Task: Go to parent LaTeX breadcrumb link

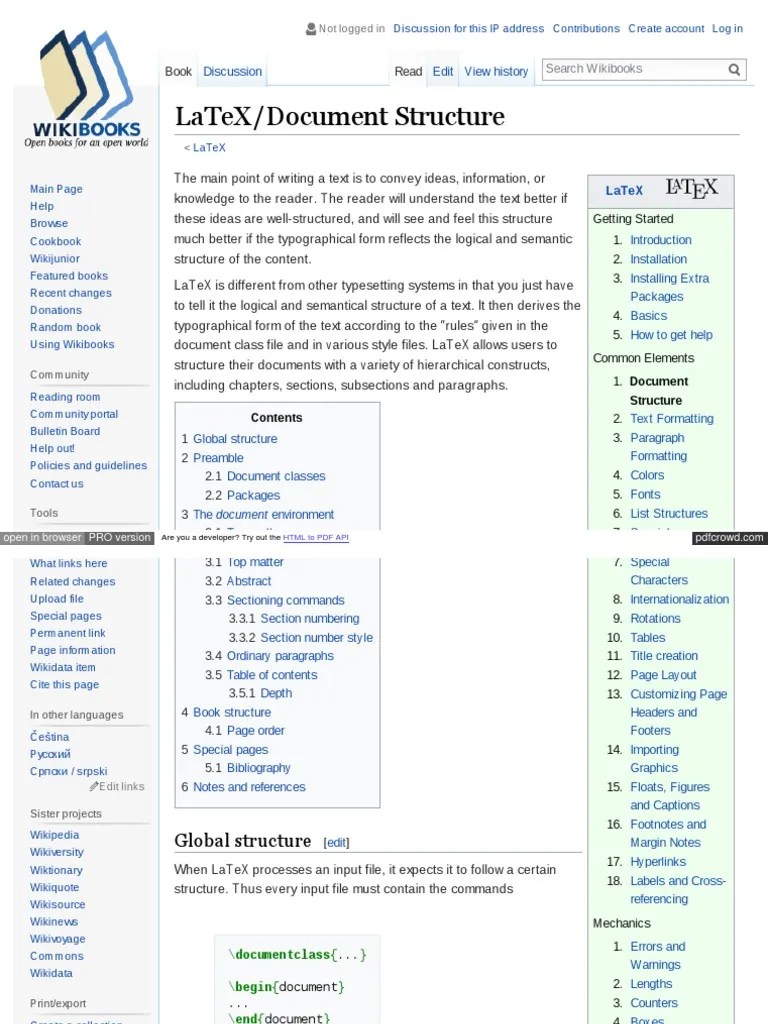Action: click(209, 148)
